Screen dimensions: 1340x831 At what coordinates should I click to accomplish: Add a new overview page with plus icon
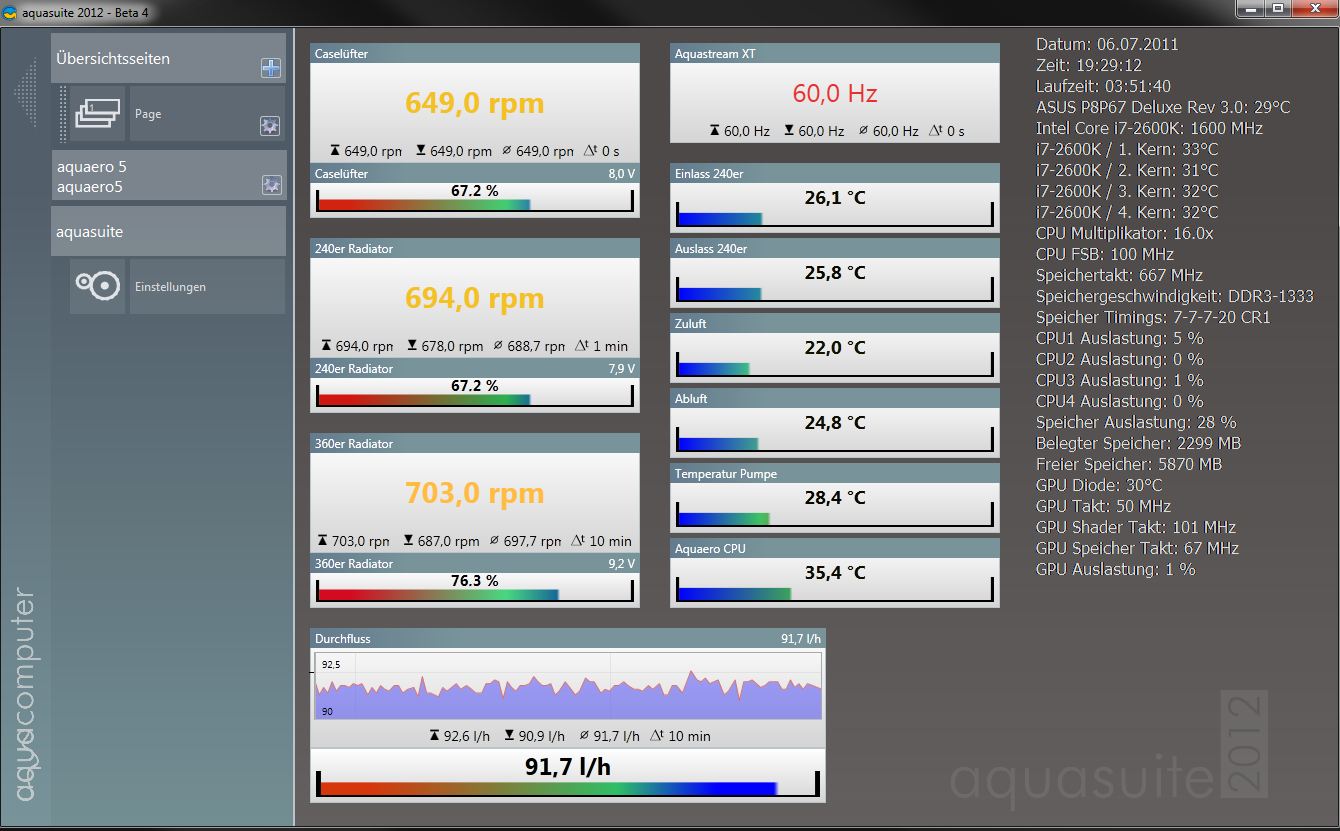tap(270, 68)
